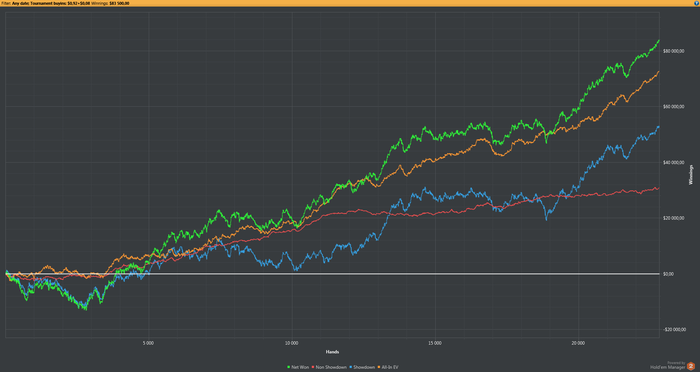
Task: Toggle the All-In EV legend entry
Action: (x=388, y=367)
